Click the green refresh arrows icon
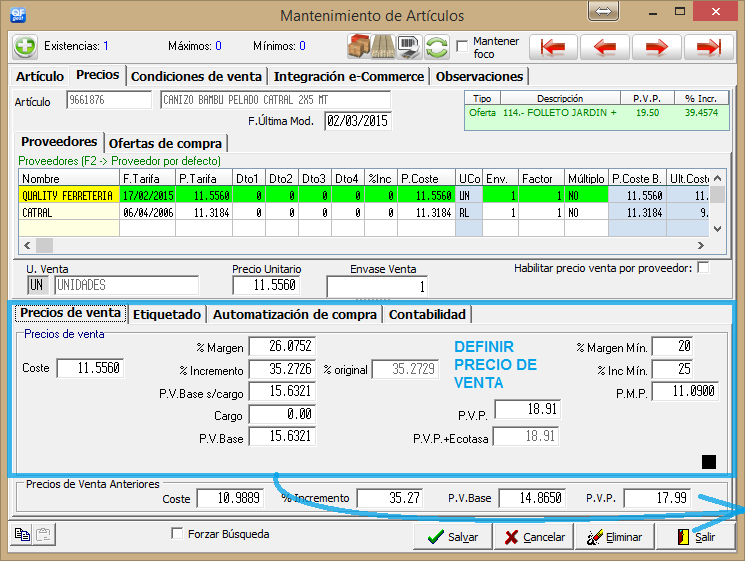The width and height of the screenshot is (745, 561). click(437, 47)
